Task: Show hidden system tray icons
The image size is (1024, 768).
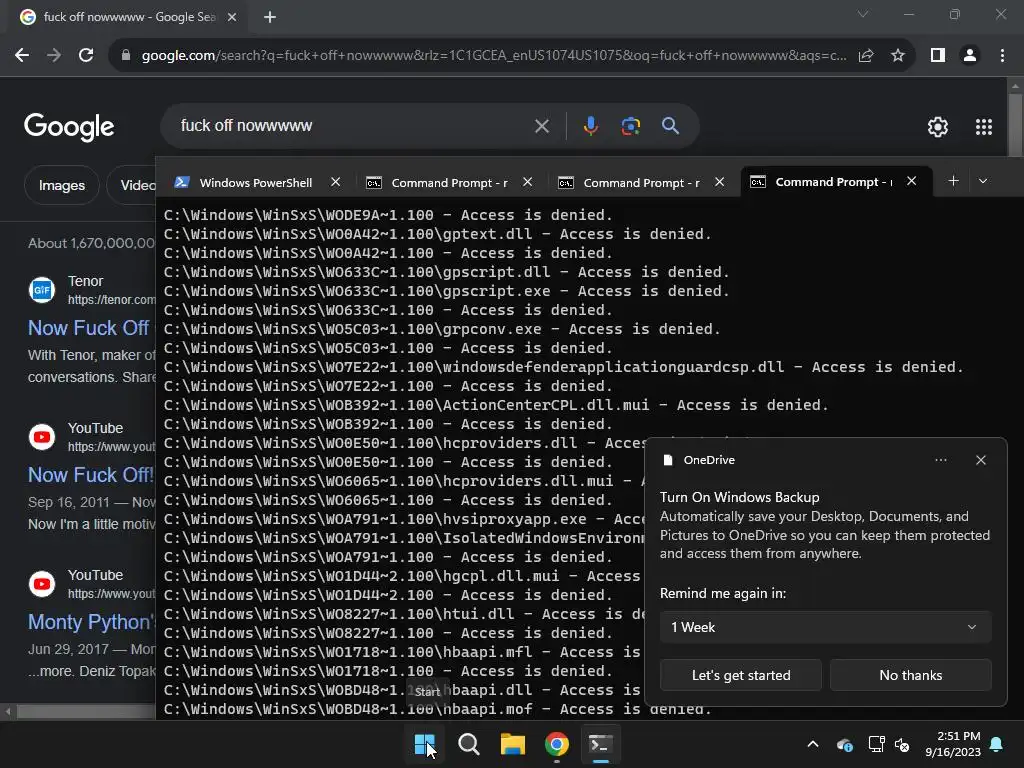Action: (813, 744)
